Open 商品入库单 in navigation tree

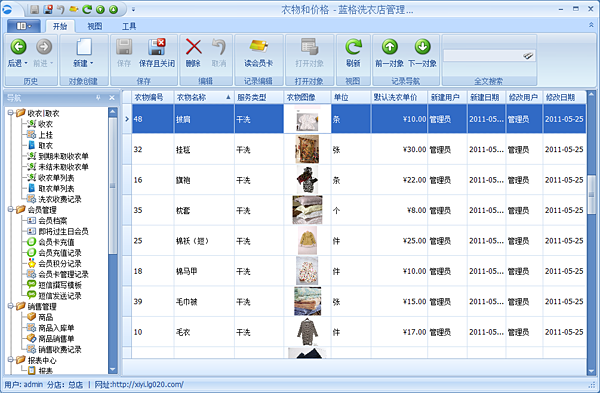coord(56,328)
